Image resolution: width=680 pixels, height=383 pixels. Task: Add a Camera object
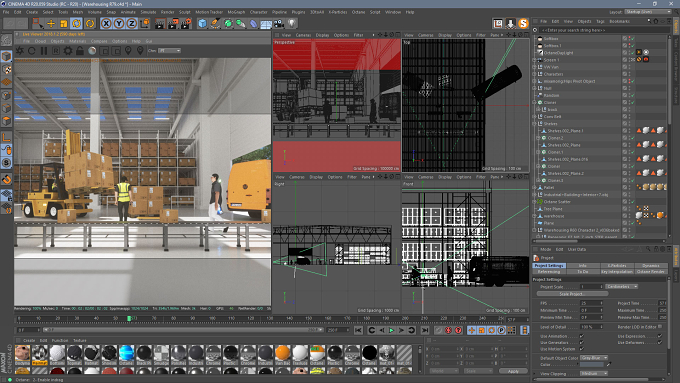click(279, 23)
